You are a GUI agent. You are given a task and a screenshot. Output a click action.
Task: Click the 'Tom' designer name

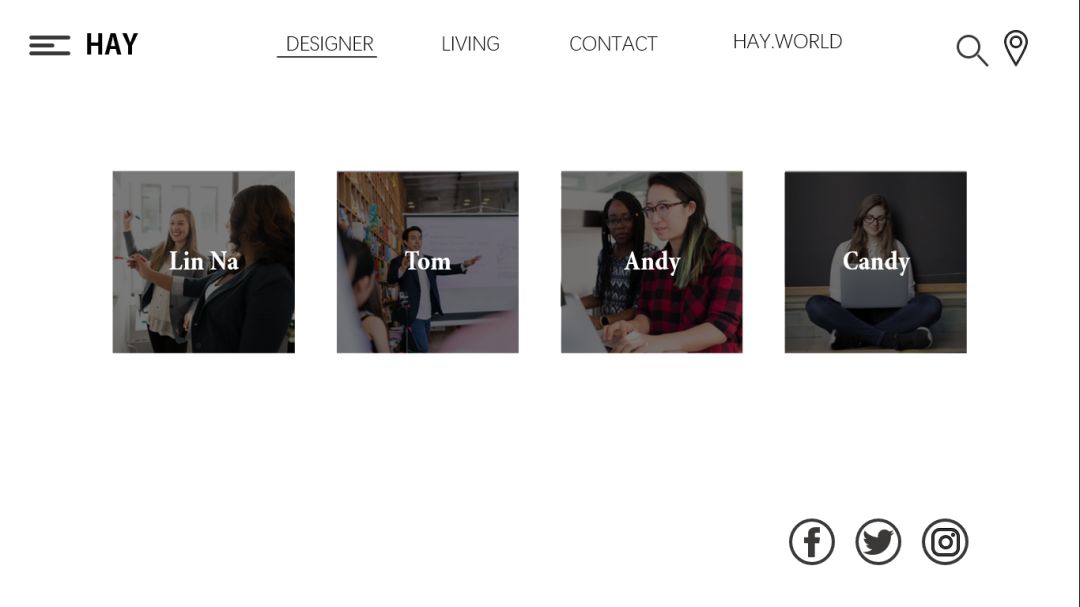[x=428, y=261]
